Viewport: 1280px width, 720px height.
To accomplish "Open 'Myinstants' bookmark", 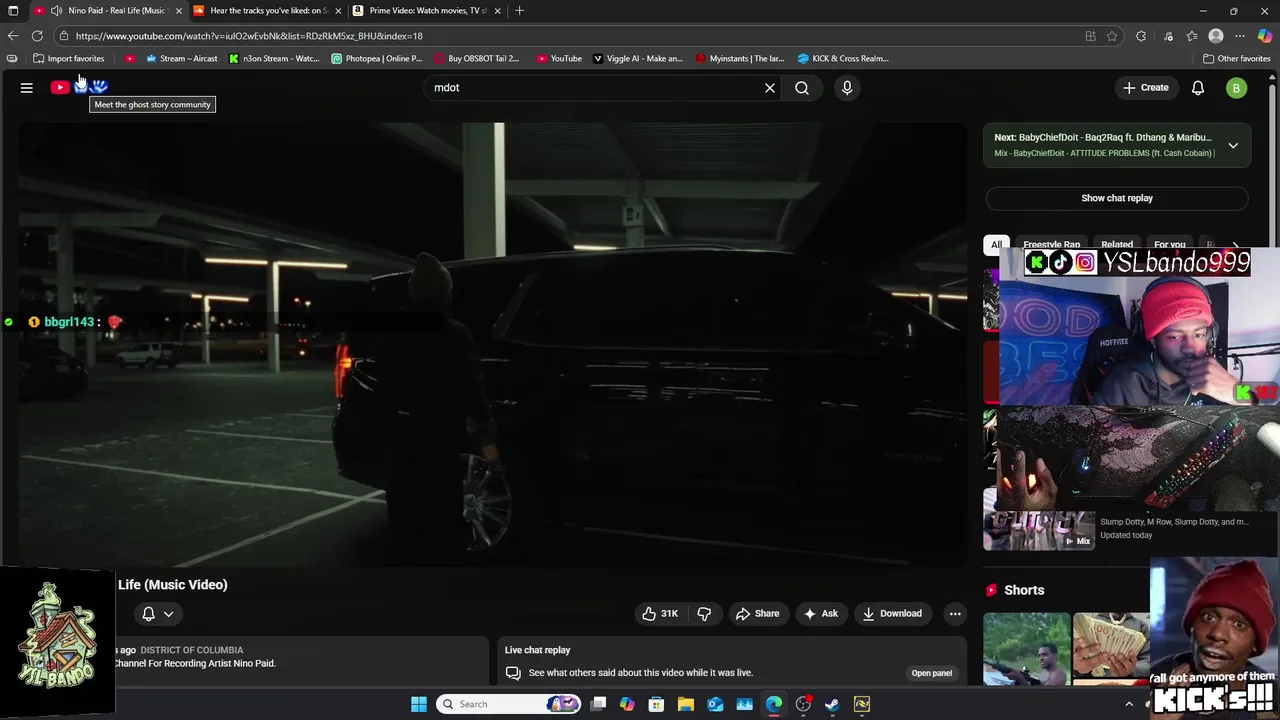I will (740, 58).
